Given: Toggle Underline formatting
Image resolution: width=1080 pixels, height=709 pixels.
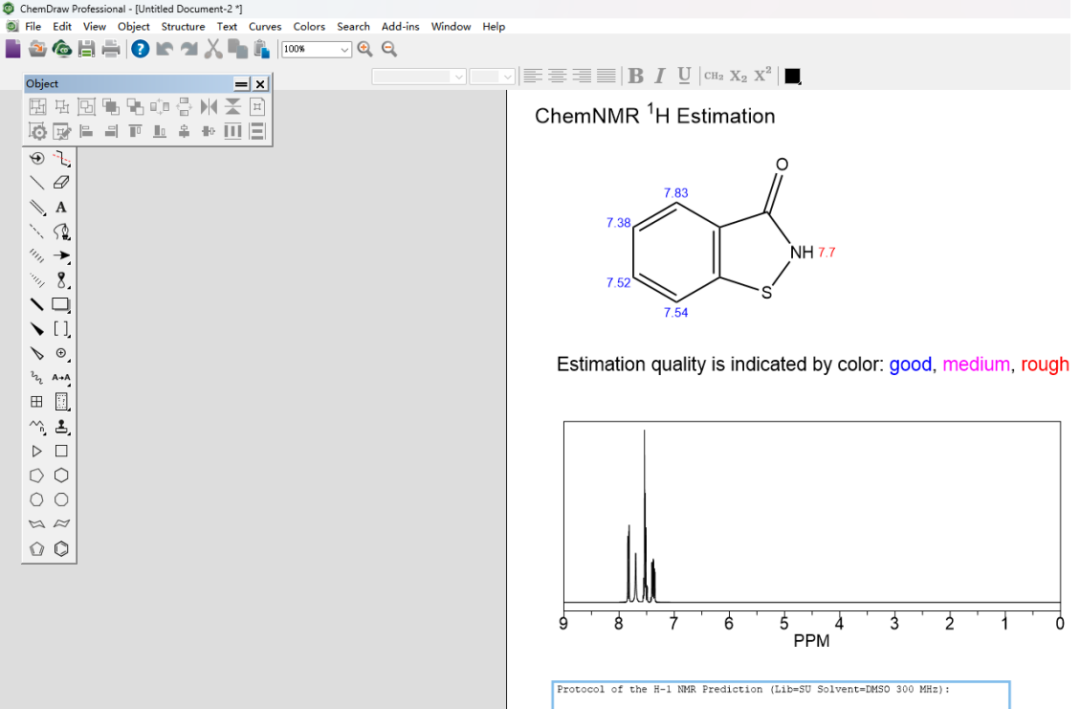Looking at the screenshot, I should coord(684,76).
